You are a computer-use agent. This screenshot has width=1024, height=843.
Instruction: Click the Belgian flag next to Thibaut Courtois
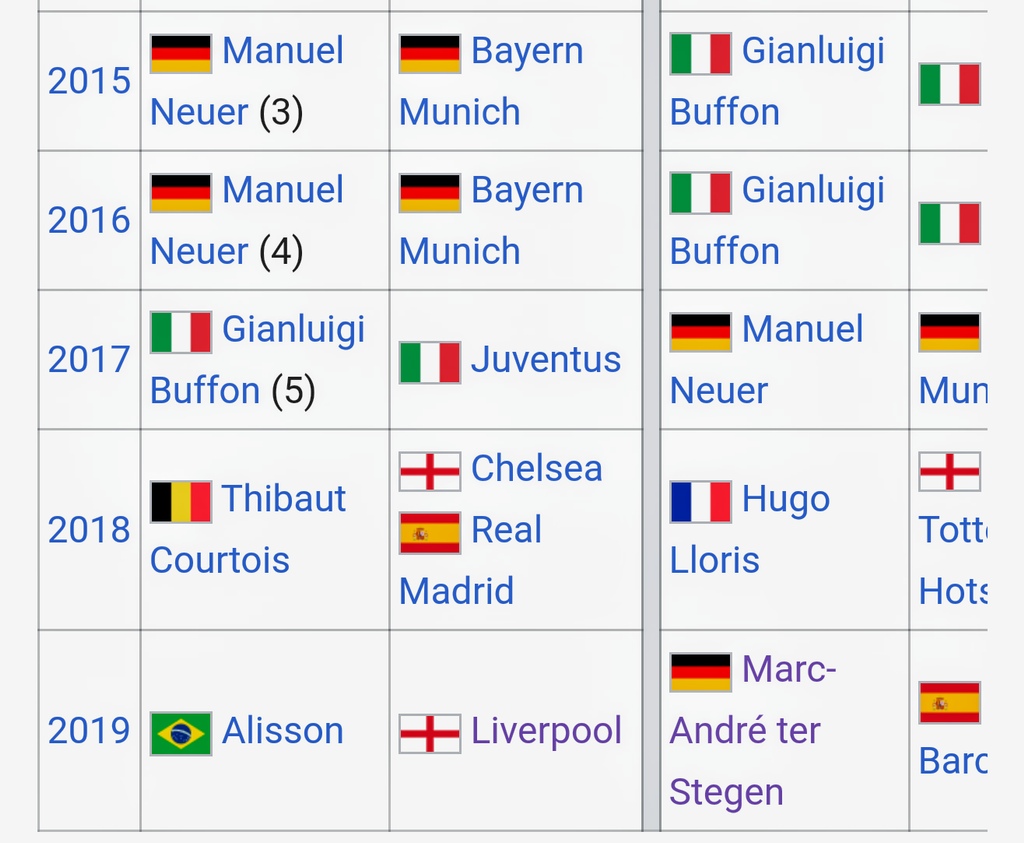click(x=181, y=501)
